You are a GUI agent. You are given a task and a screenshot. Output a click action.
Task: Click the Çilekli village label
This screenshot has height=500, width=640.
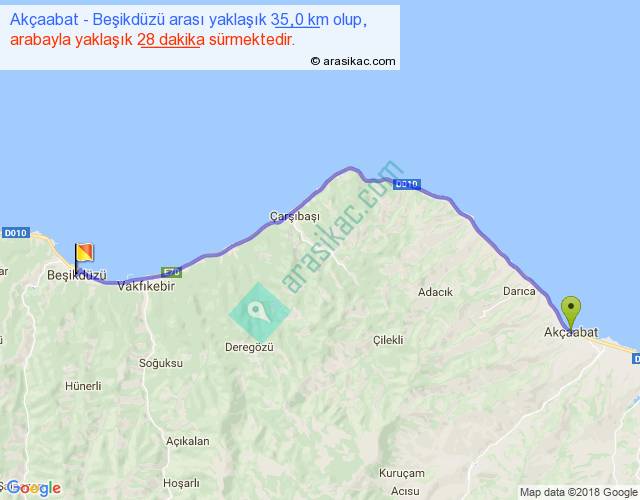click(387, 340)
